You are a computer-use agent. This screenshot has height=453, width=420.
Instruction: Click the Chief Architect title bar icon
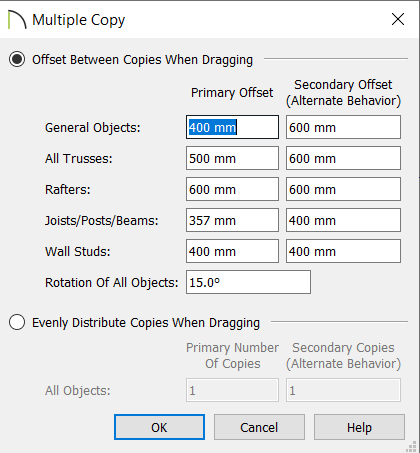(17, 19)
